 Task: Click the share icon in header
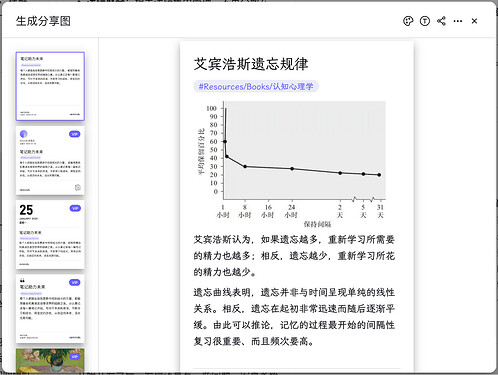(x=441, y=21)
